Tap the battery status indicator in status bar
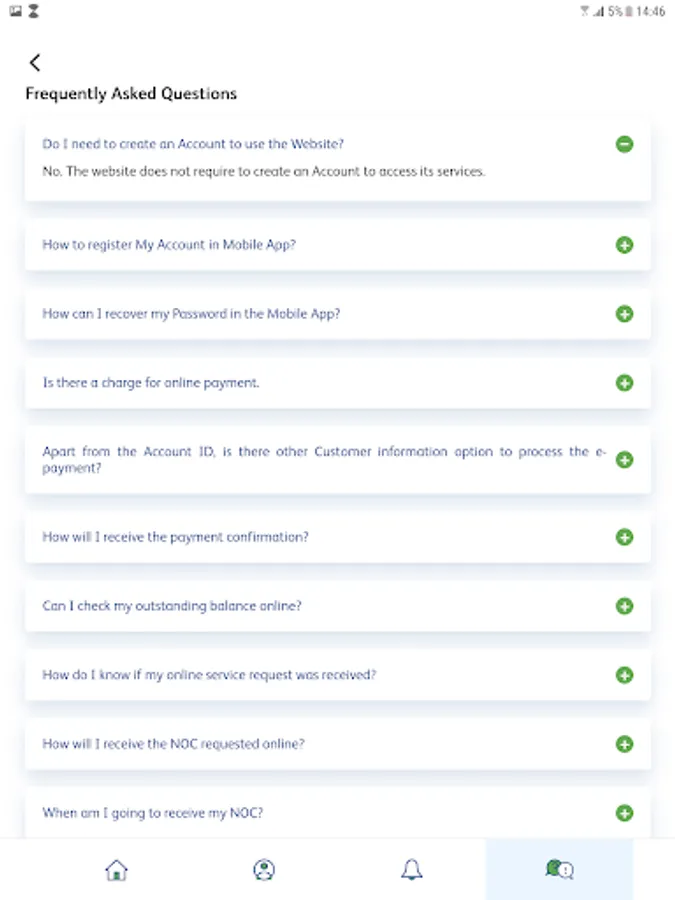Viewport: 675px width, 900px height. click(x=629, y=12)
